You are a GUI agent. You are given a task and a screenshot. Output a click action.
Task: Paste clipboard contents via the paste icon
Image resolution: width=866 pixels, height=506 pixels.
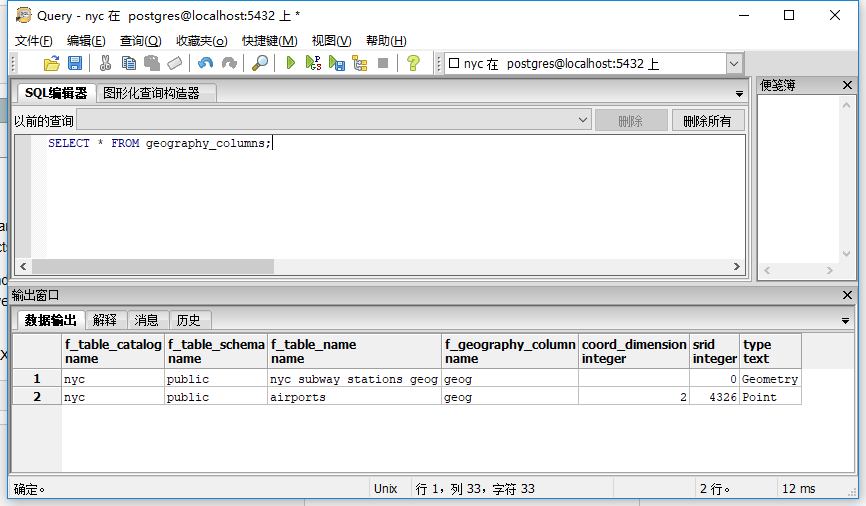[152, 64]
